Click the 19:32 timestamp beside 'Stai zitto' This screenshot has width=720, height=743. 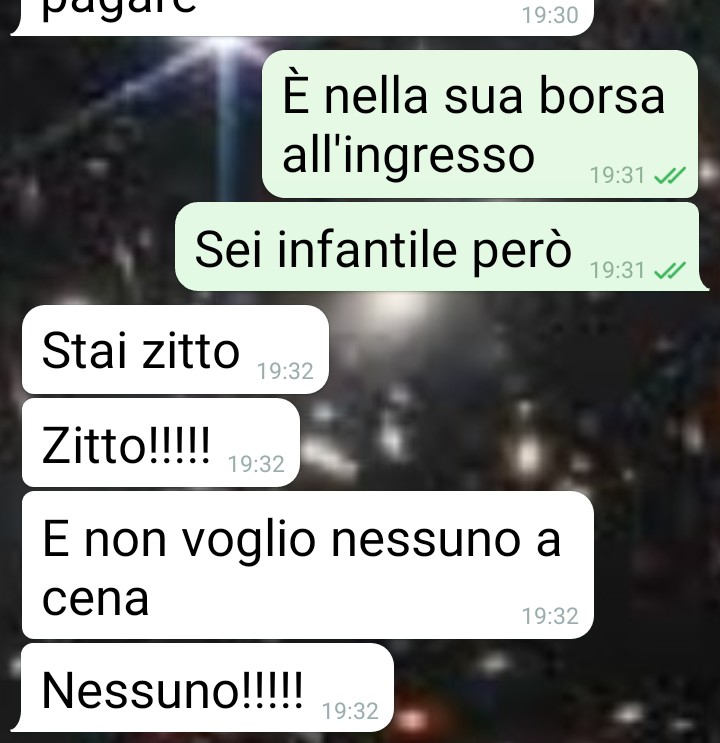pyautogui.click(x=285, y=371)
